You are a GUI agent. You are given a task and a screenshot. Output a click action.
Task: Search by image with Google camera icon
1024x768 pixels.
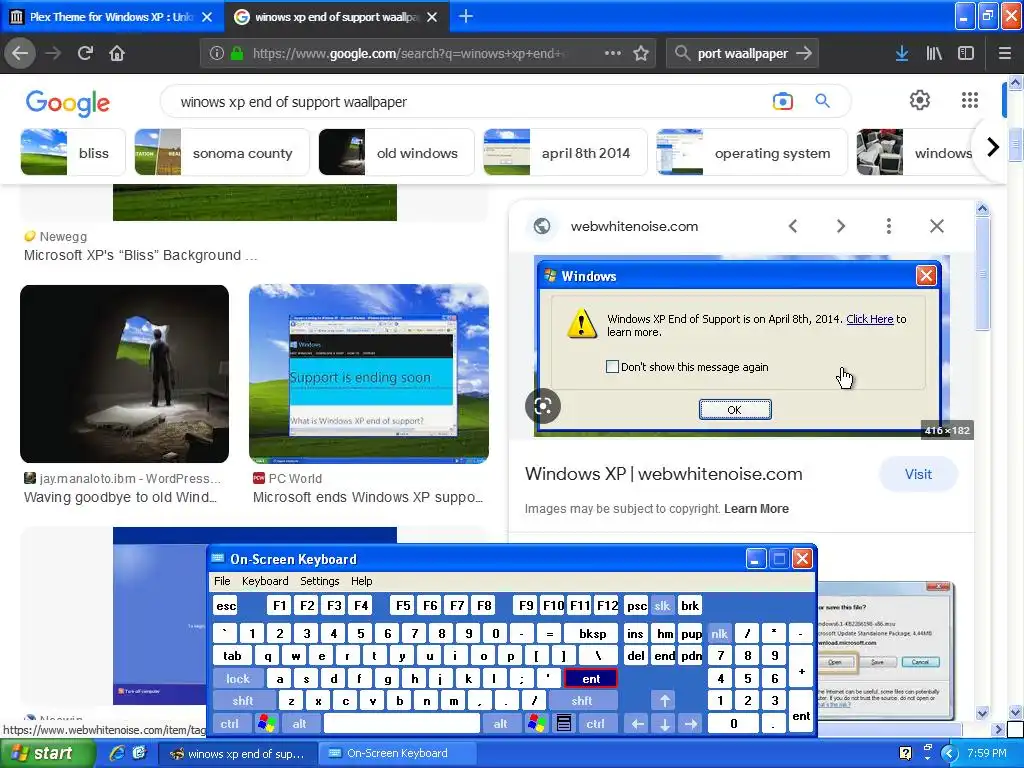pos(782,101)
